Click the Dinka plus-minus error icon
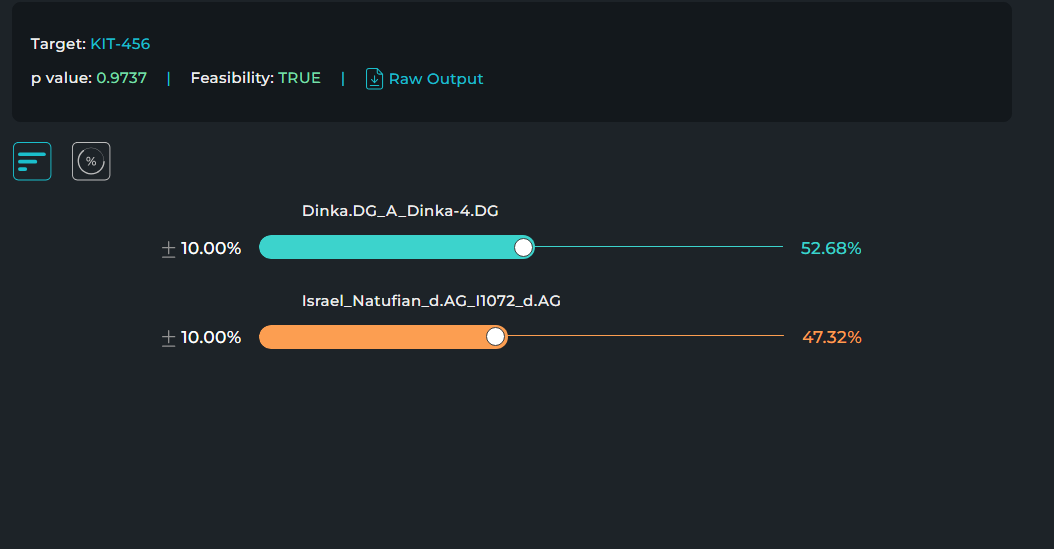 pos(169,249)
